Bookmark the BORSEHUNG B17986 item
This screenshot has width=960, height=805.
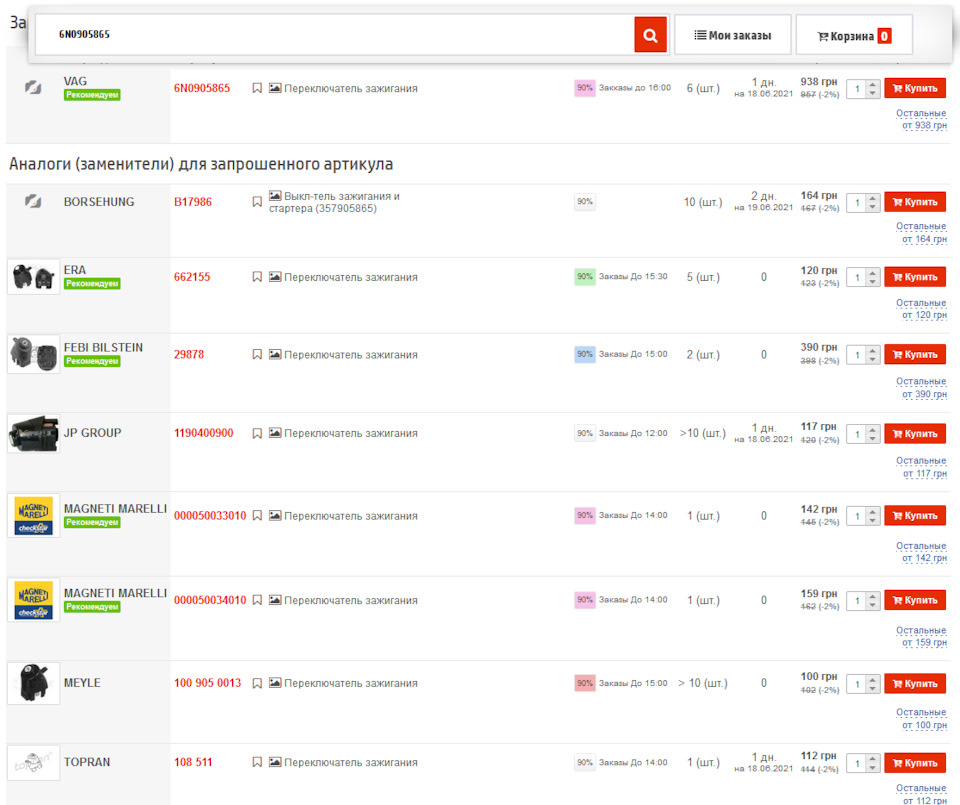tap(257, 202)
